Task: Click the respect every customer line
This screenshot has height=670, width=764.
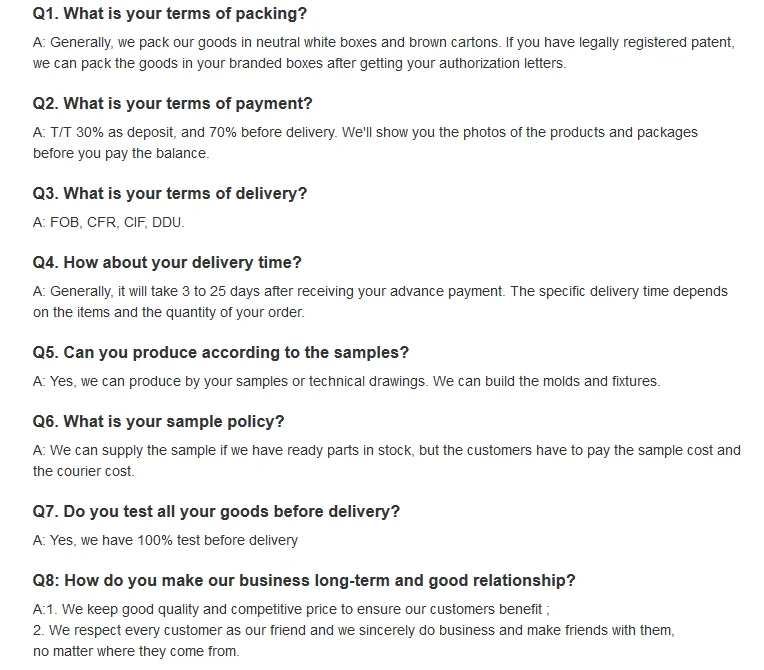Action: pos(353,631)
